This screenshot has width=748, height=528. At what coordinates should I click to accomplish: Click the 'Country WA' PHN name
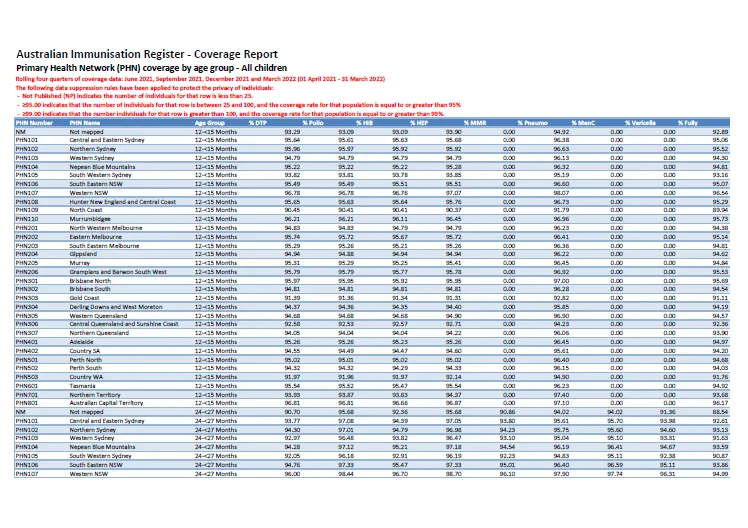(x=86, y=377)
